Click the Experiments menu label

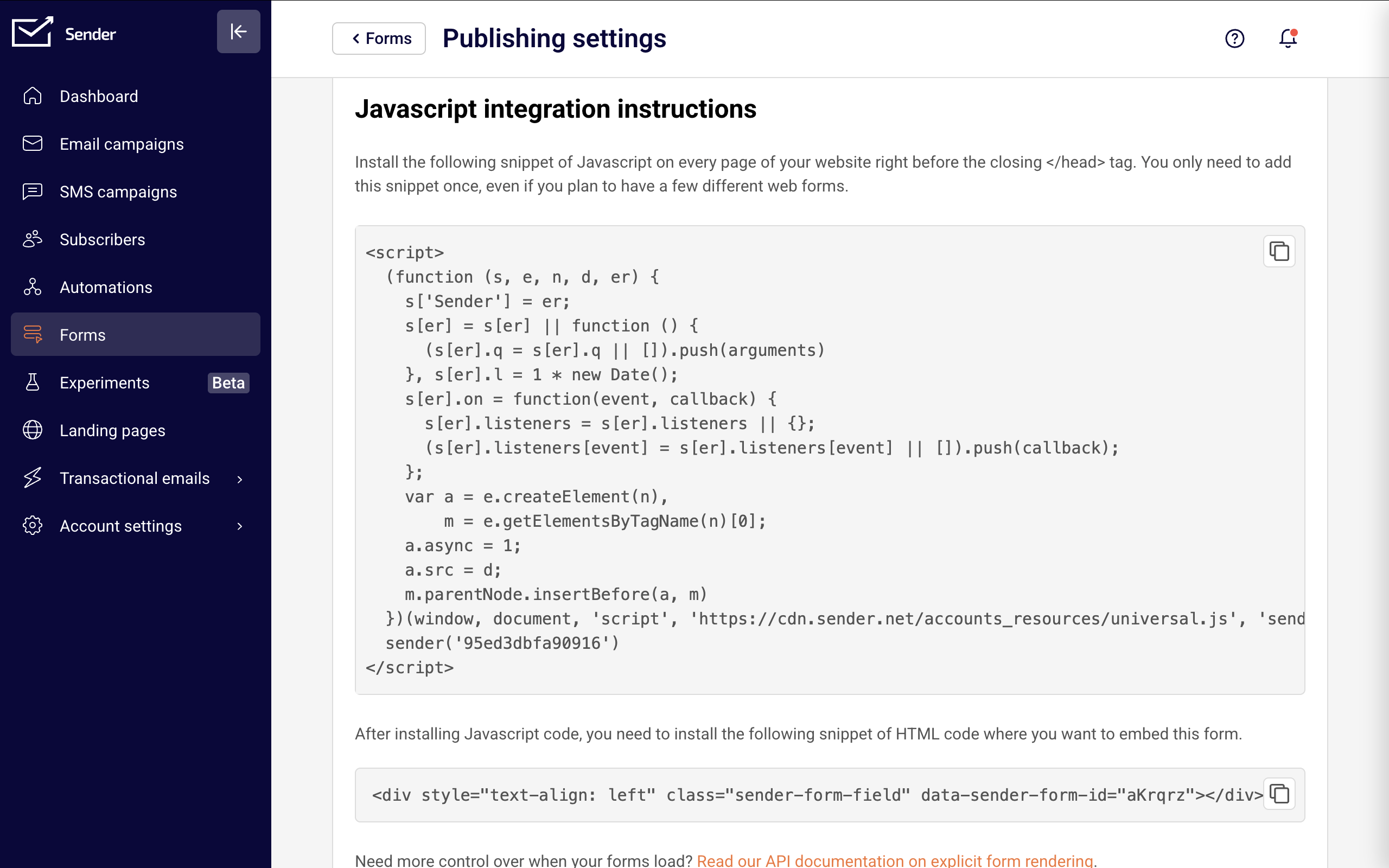coord(105,383)
